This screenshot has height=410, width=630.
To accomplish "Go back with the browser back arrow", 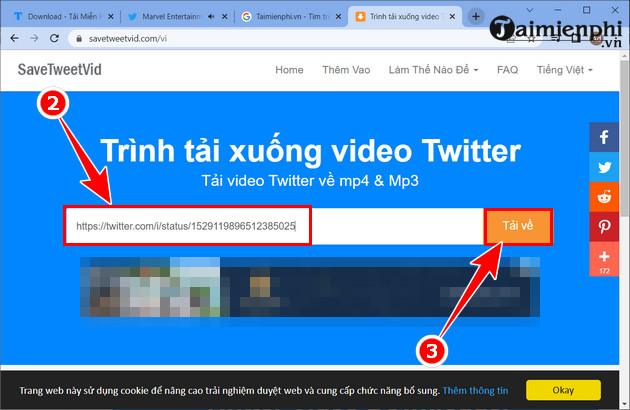I will 14,38.
